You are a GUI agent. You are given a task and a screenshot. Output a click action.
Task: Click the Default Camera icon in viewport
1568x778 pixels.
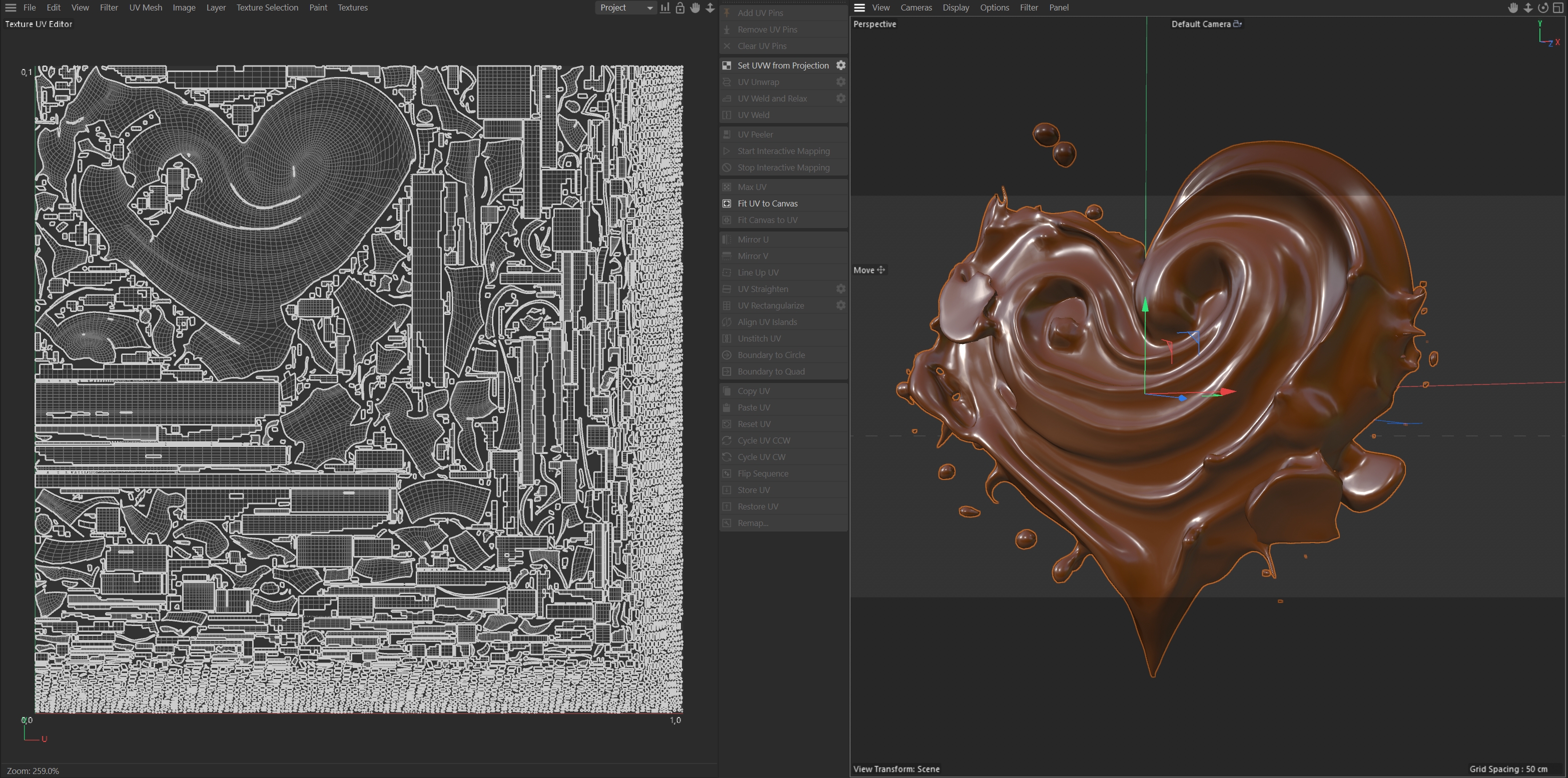1237,23
